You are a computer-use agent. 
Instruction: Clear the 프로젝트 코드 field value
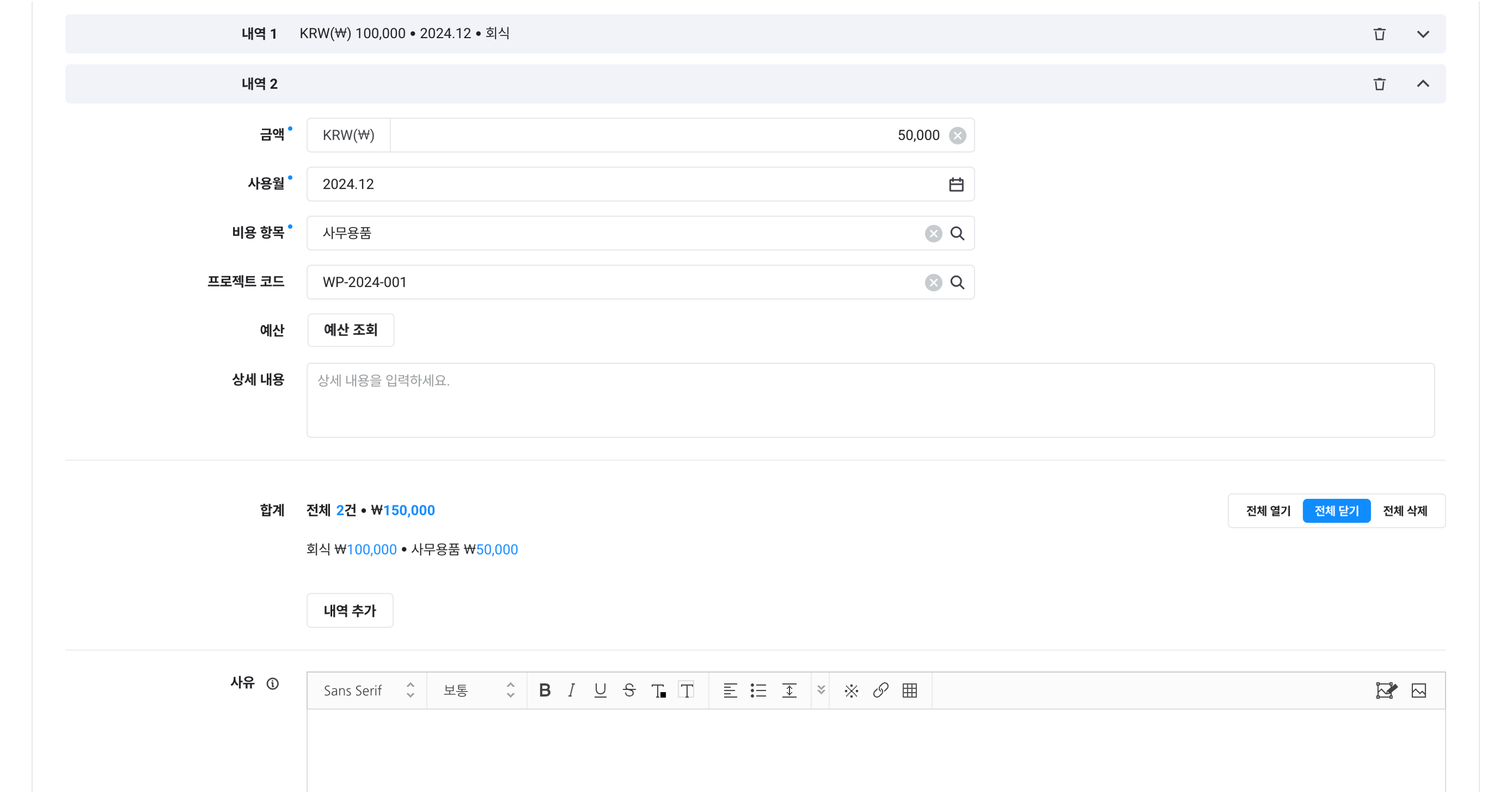pyautogui.click(x=933, y=283)
